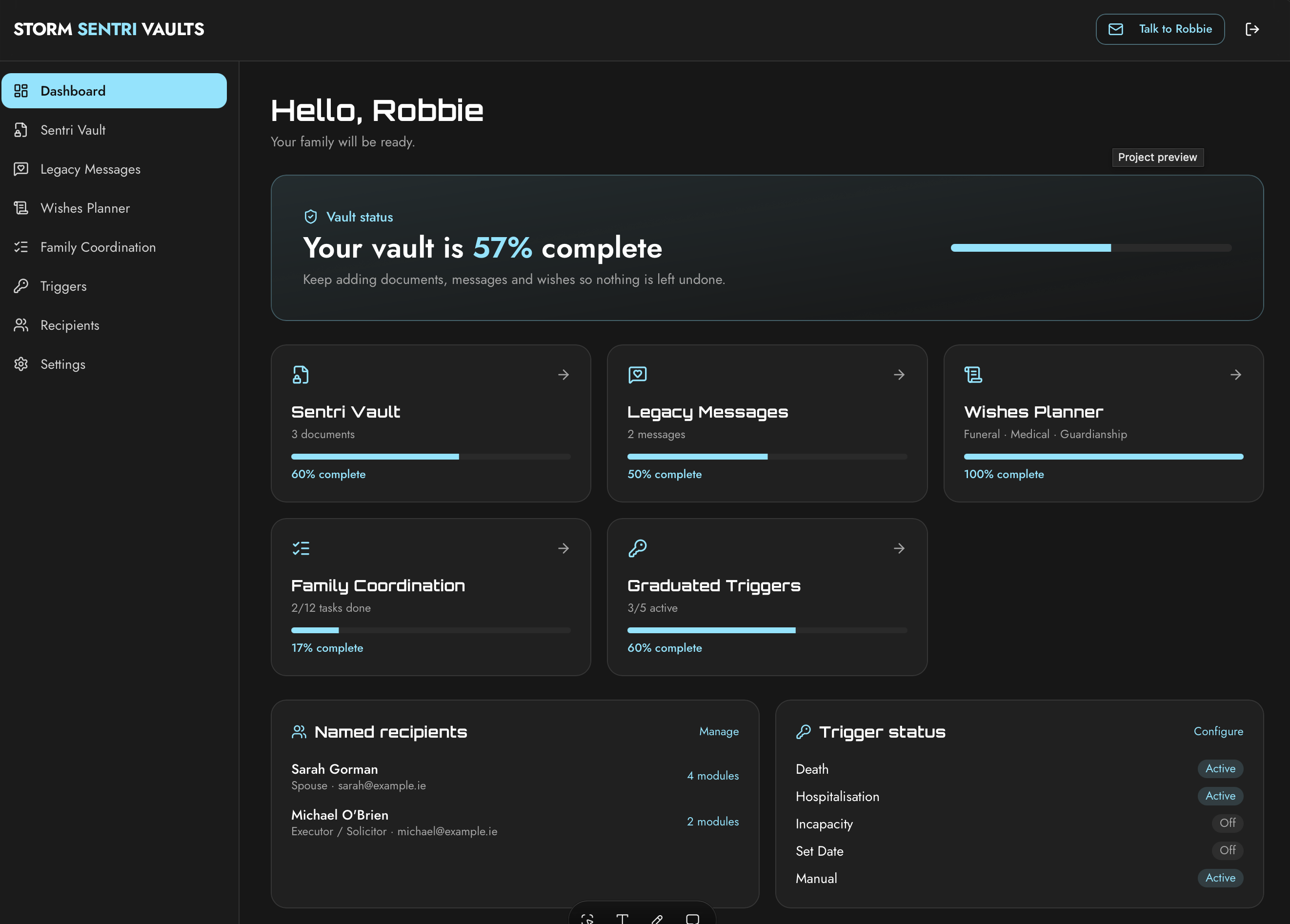Click the Family Coordination card checklist icon
1290x924 pixels.
301,549
